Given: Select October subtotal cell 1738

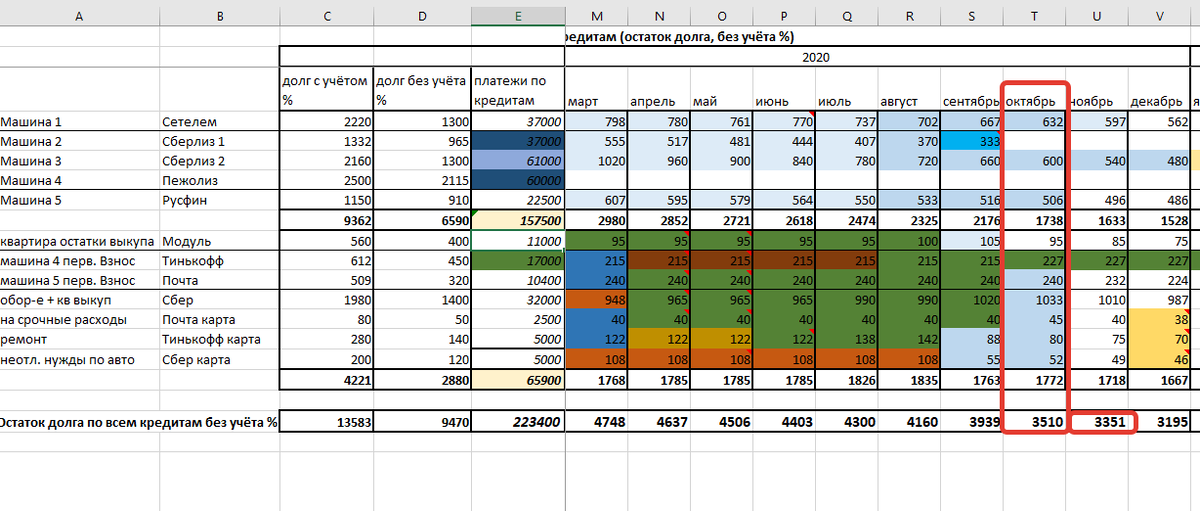Looking at the screenshot, I should tap(1034, 221).
